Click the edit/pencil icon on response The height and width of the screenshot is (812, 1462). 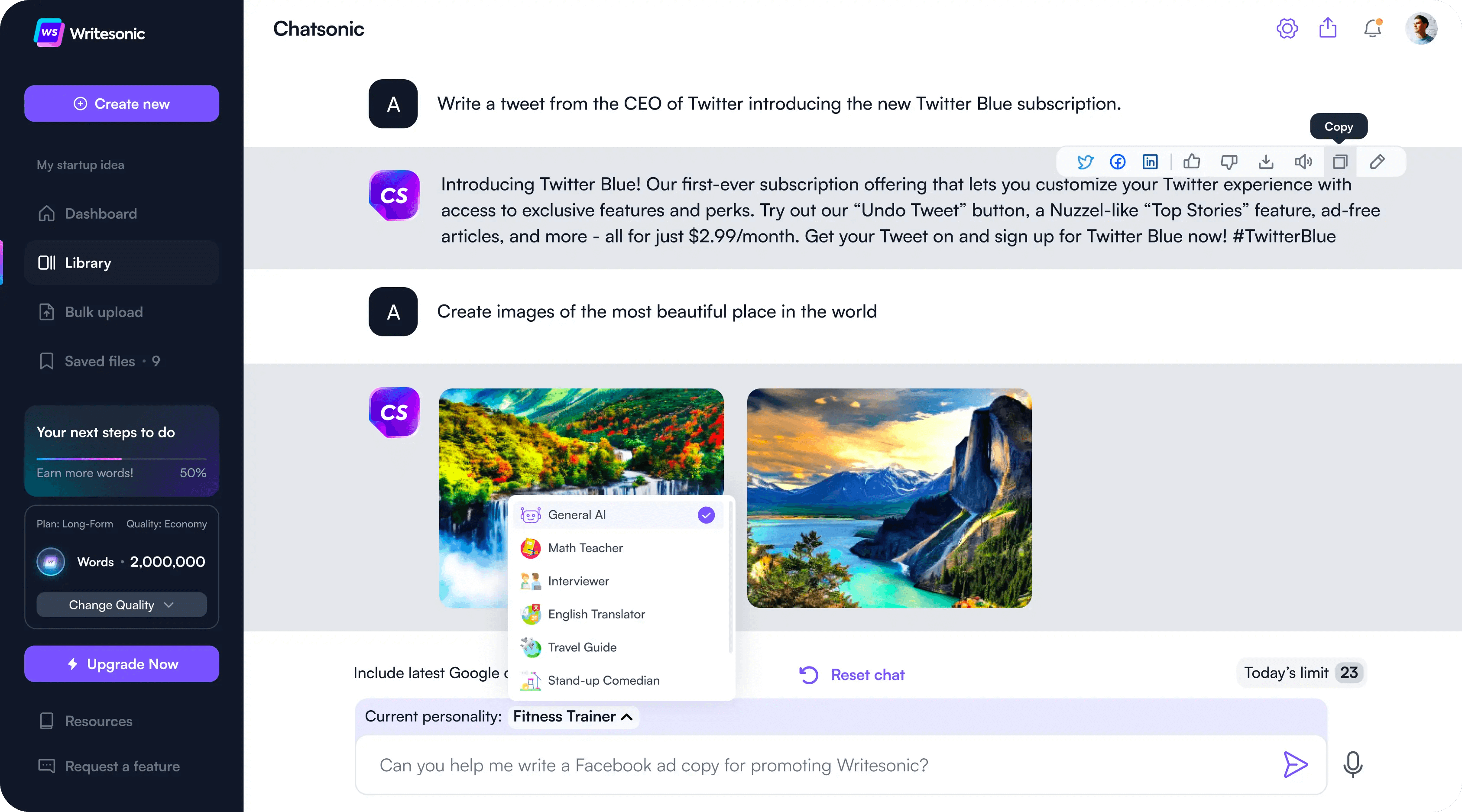click(1377, 161)
